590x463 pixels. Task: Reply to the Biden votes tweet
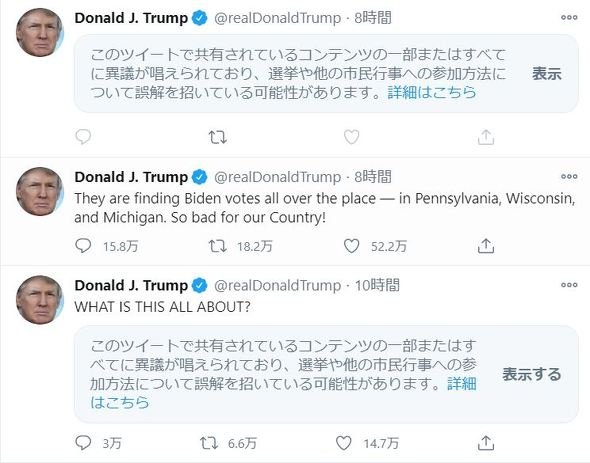coord(83,246)
